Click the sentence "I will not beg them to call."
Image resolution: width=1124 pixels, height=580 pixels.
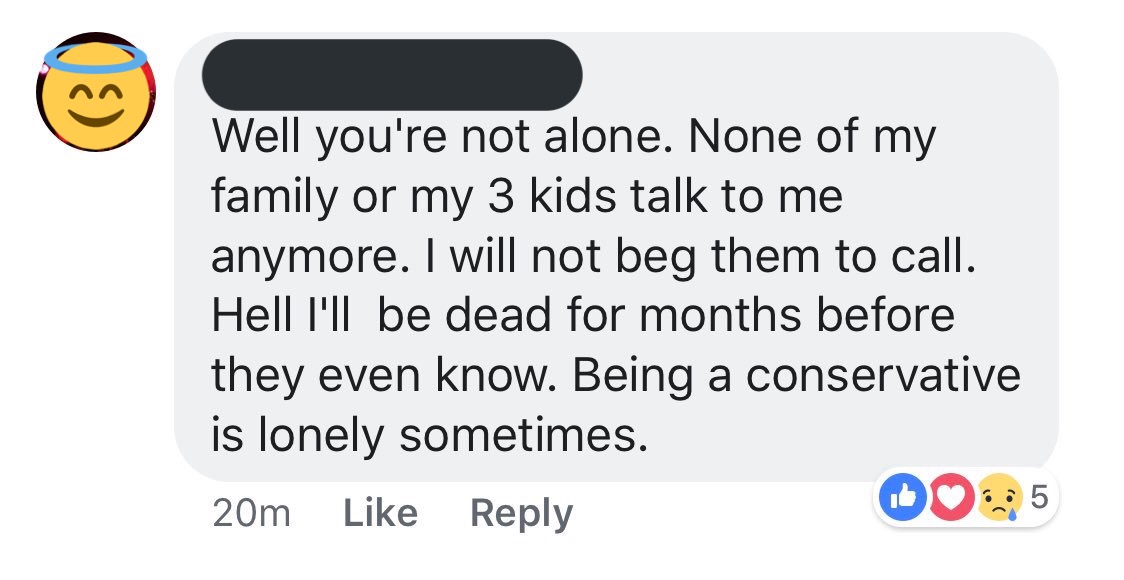[712, 257]
